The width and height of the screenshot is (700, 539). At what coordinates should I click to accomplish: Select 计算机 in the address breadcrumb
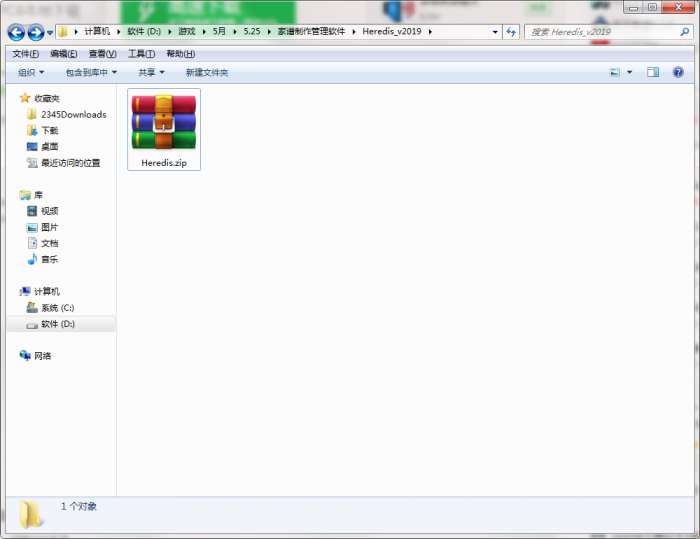click(x=97, y=31)
